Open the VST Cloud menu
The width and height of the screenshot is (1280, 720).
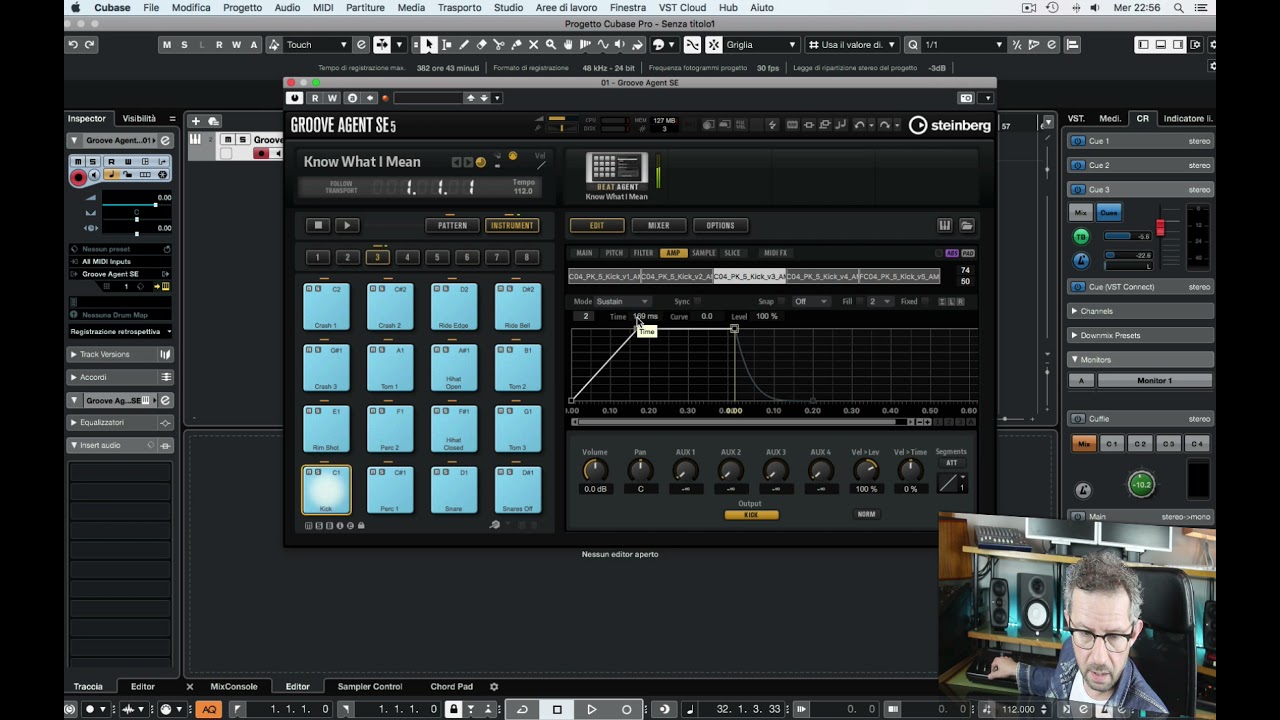(x=682, y=8)
